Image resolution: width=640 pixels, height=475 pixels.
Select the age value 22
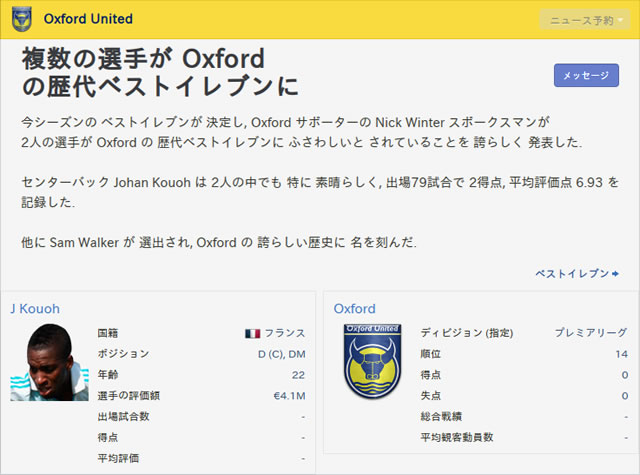[298, 375]
